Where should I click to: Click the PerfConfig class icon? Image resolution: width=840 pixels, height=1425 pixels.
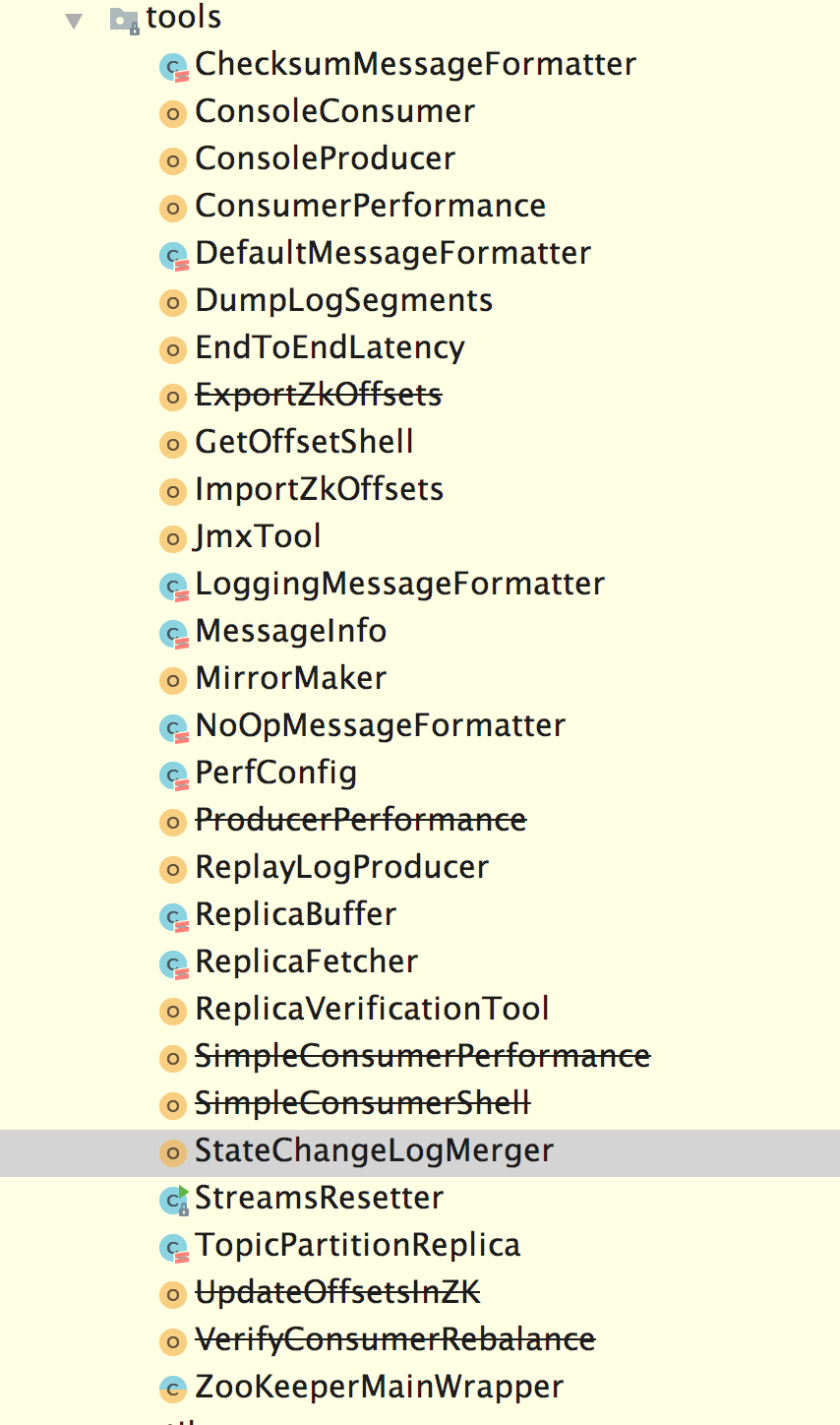(x=173, y=774)
